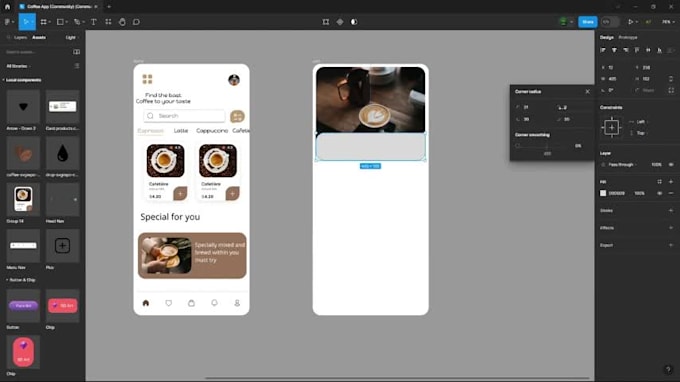Screen dimensions: 680x382
Task: Click the independent corners icon
Action: (x=671, y=90)
